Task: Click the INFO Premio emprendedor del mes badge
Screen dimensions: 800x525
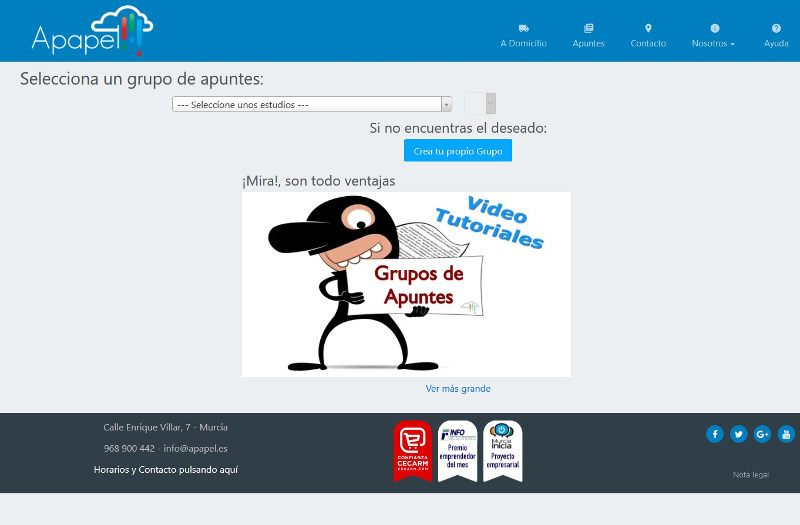Action: [x=457, y=450]
